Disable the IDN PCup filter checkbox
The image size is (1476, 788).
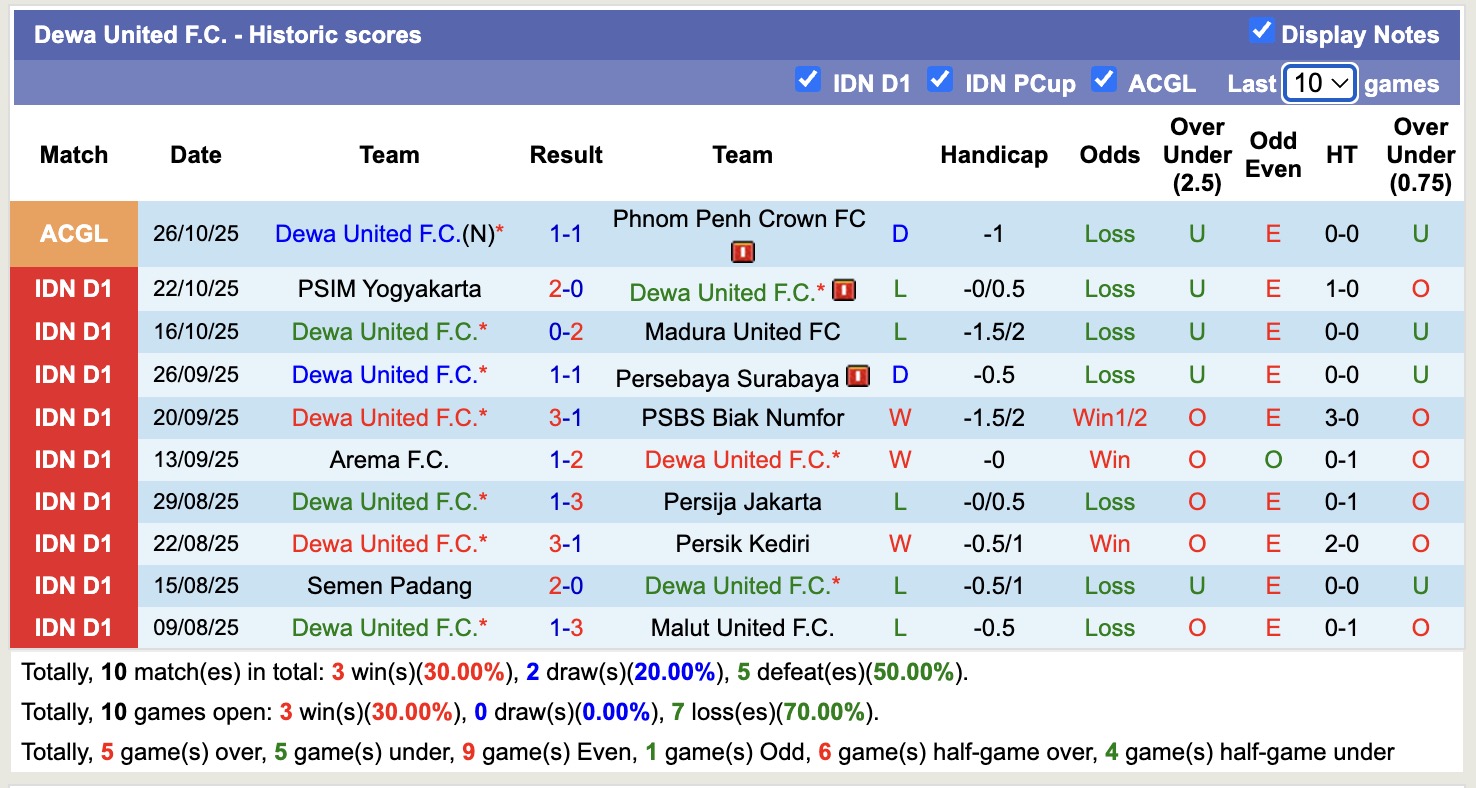(x=939, y=80)
